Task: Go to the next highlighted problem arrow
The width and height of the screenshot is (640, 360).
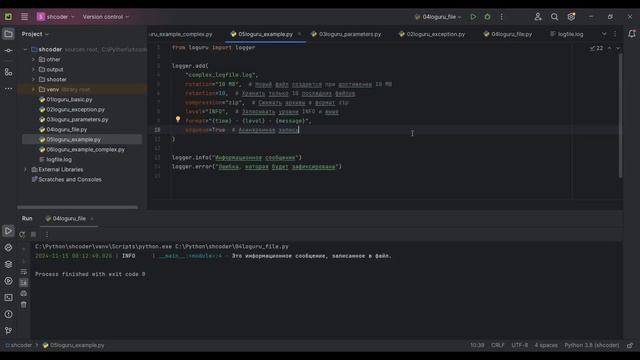Action: click(x=618, y=48)
